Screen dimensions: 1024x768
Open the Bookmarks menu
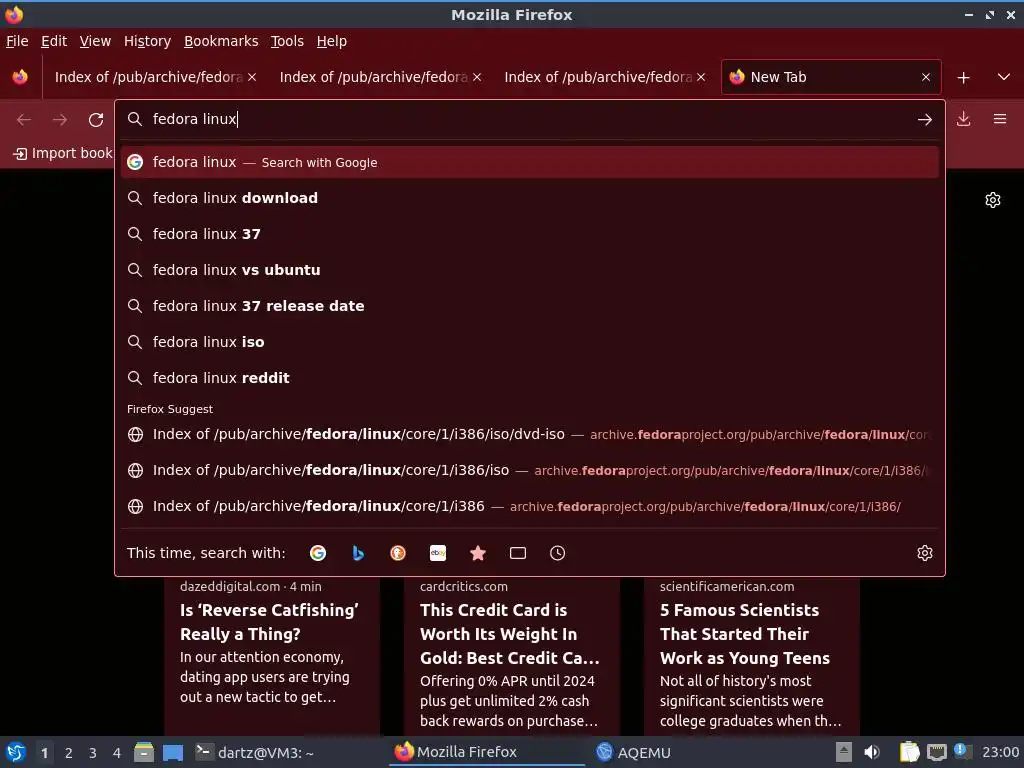point(221,41)
